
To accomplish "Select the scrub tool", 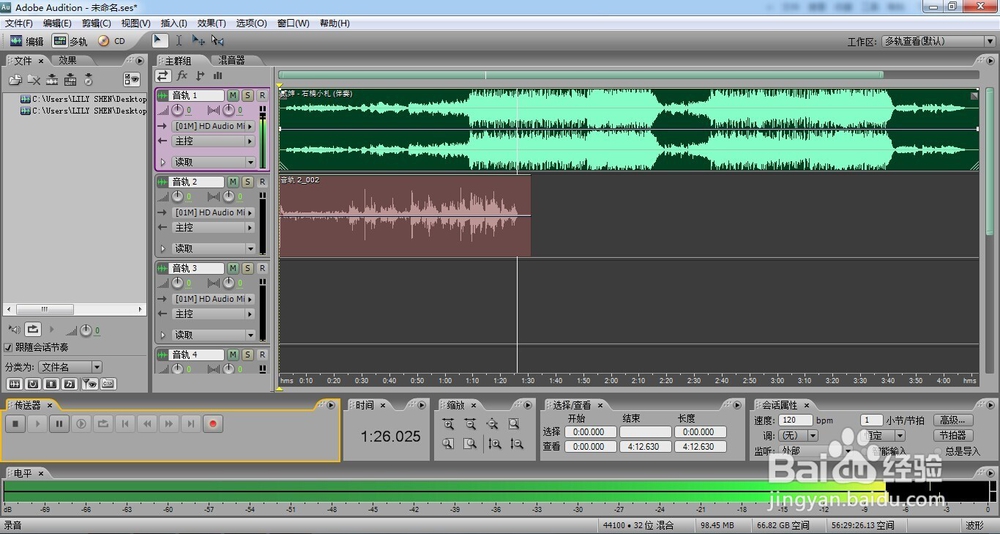I will pos(217,41).
